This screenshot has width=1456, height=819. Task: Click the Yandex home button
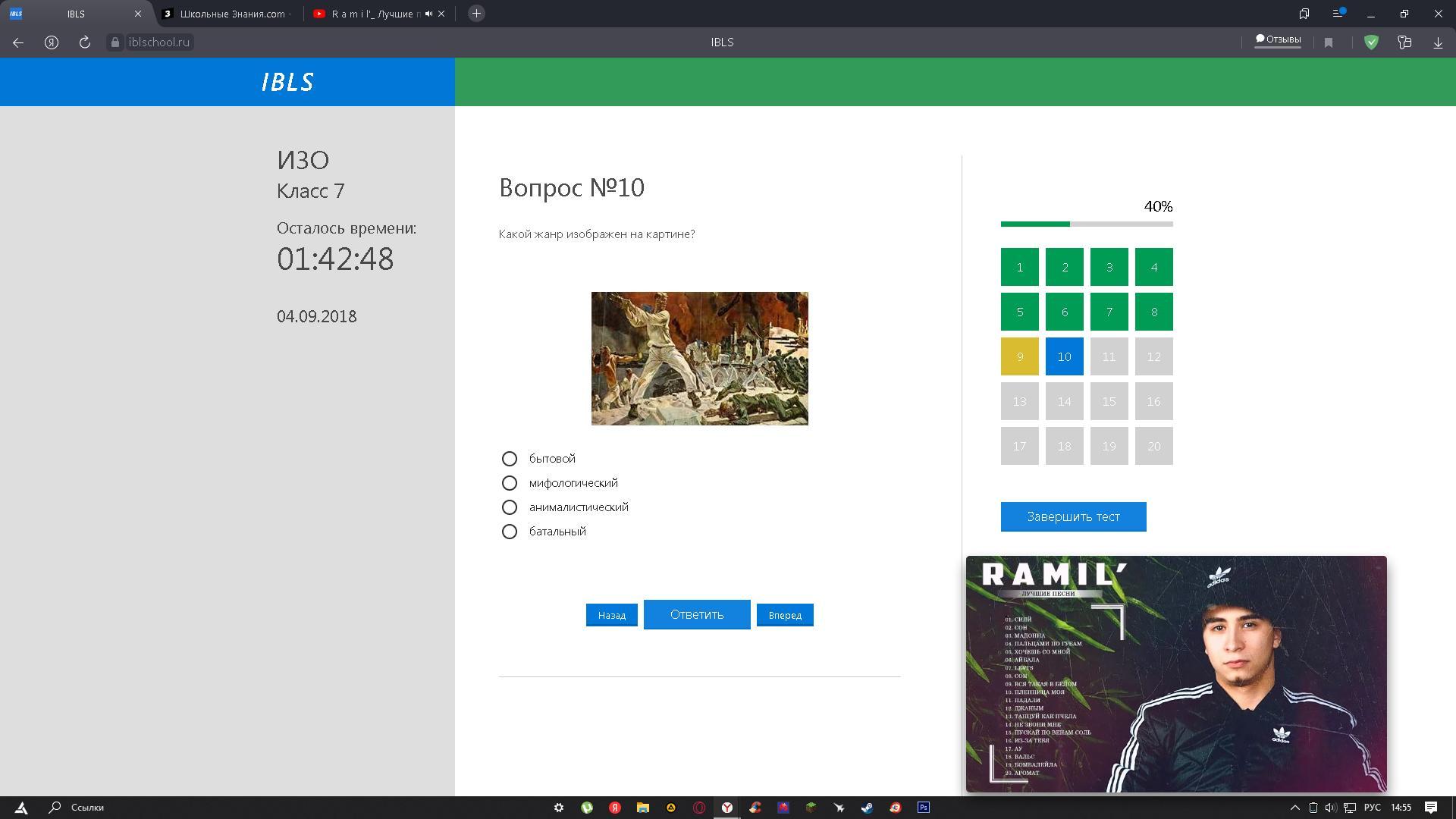pyautogui.click(x=52, y=42)
